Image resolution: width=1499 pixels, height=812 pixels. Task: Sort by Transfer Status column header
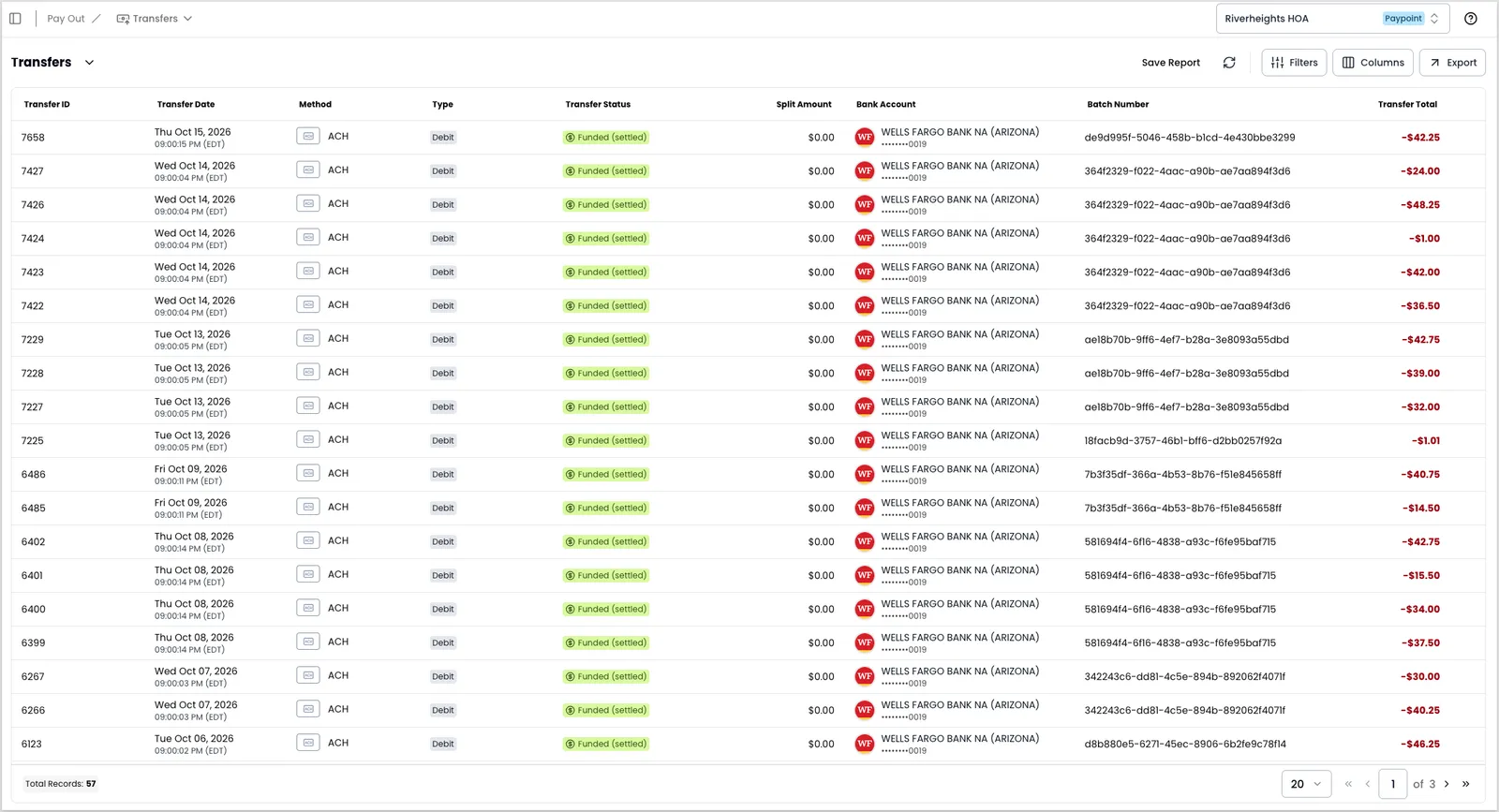[598, 105]
